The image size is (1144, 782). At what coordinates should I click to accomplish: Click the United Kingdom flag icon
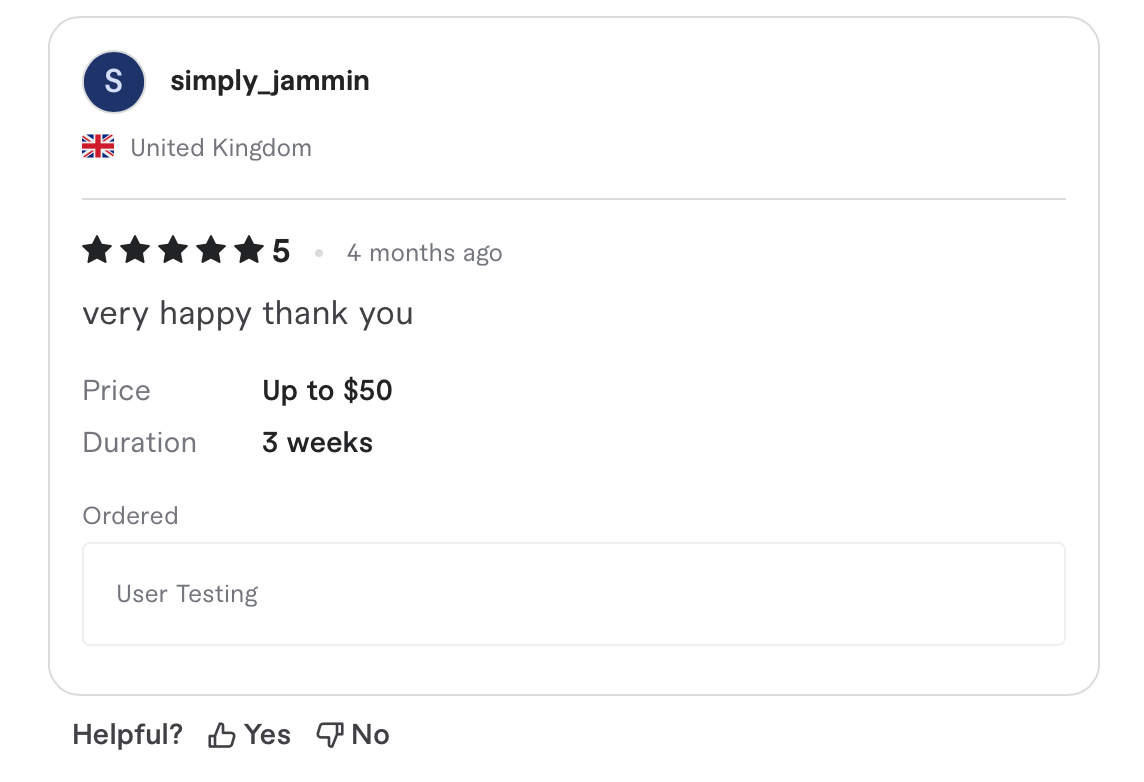click(97, 145)
